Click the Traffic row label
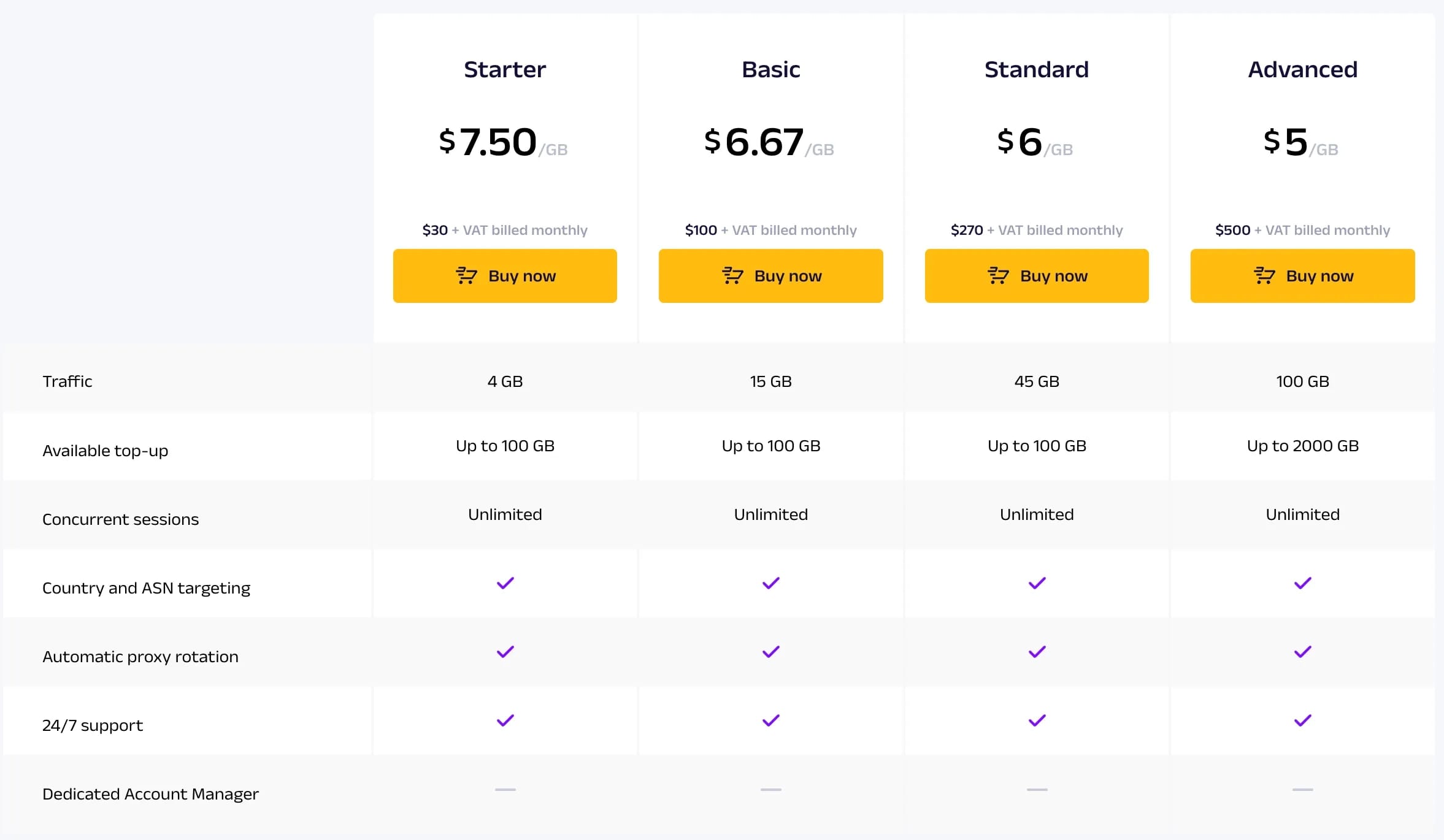The width and height of the screenshot is (1444, 840). point(67,381)
